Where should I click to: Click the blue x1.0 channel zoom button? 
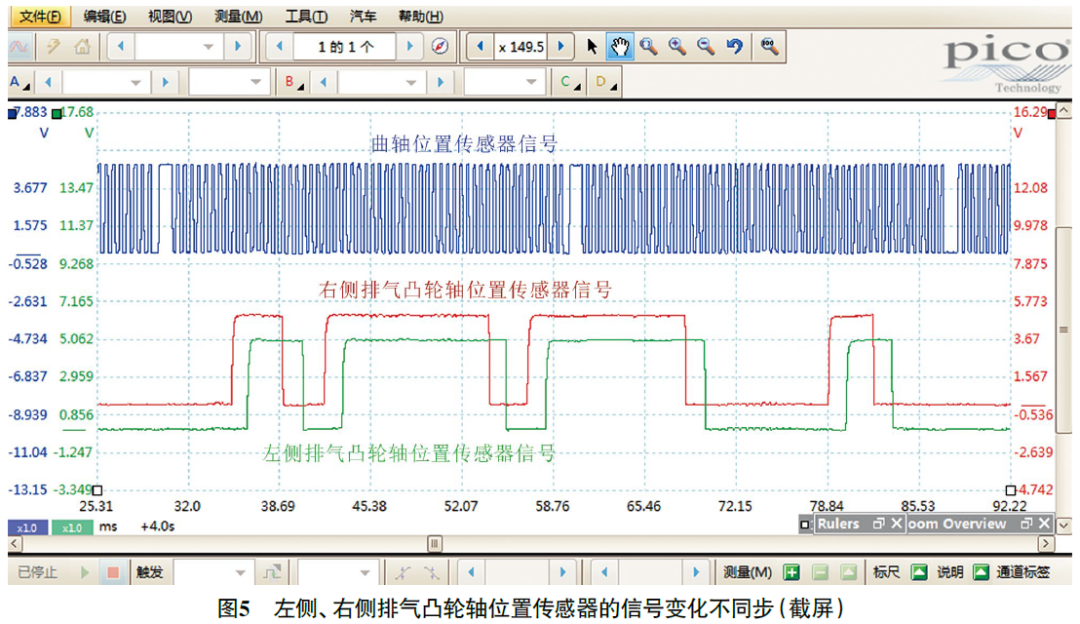pyautogui.click(x=28, y=528)
